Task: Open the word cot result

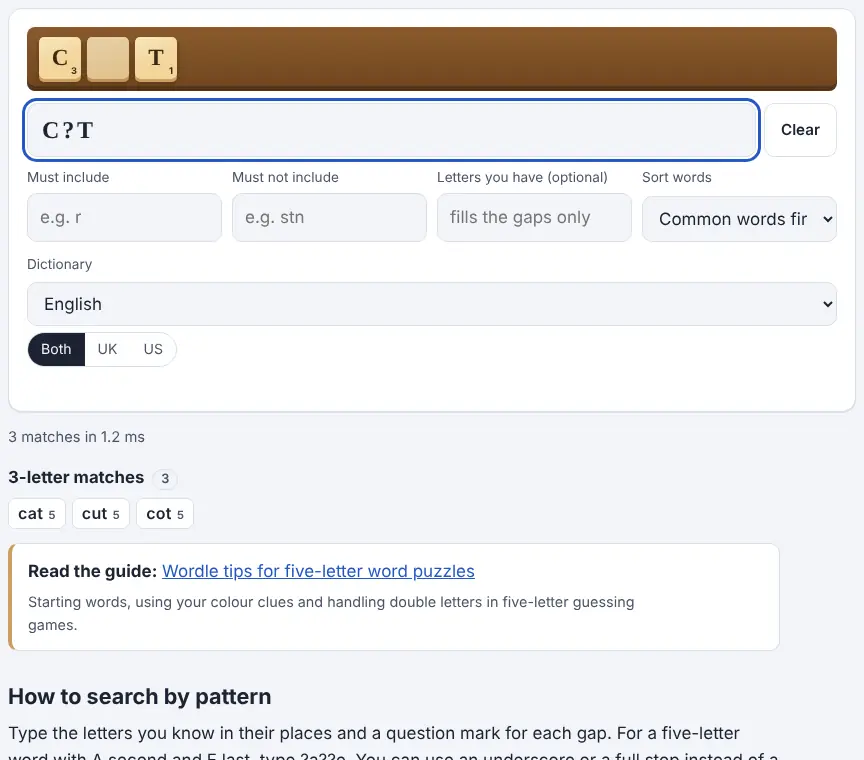Action: 165,514
